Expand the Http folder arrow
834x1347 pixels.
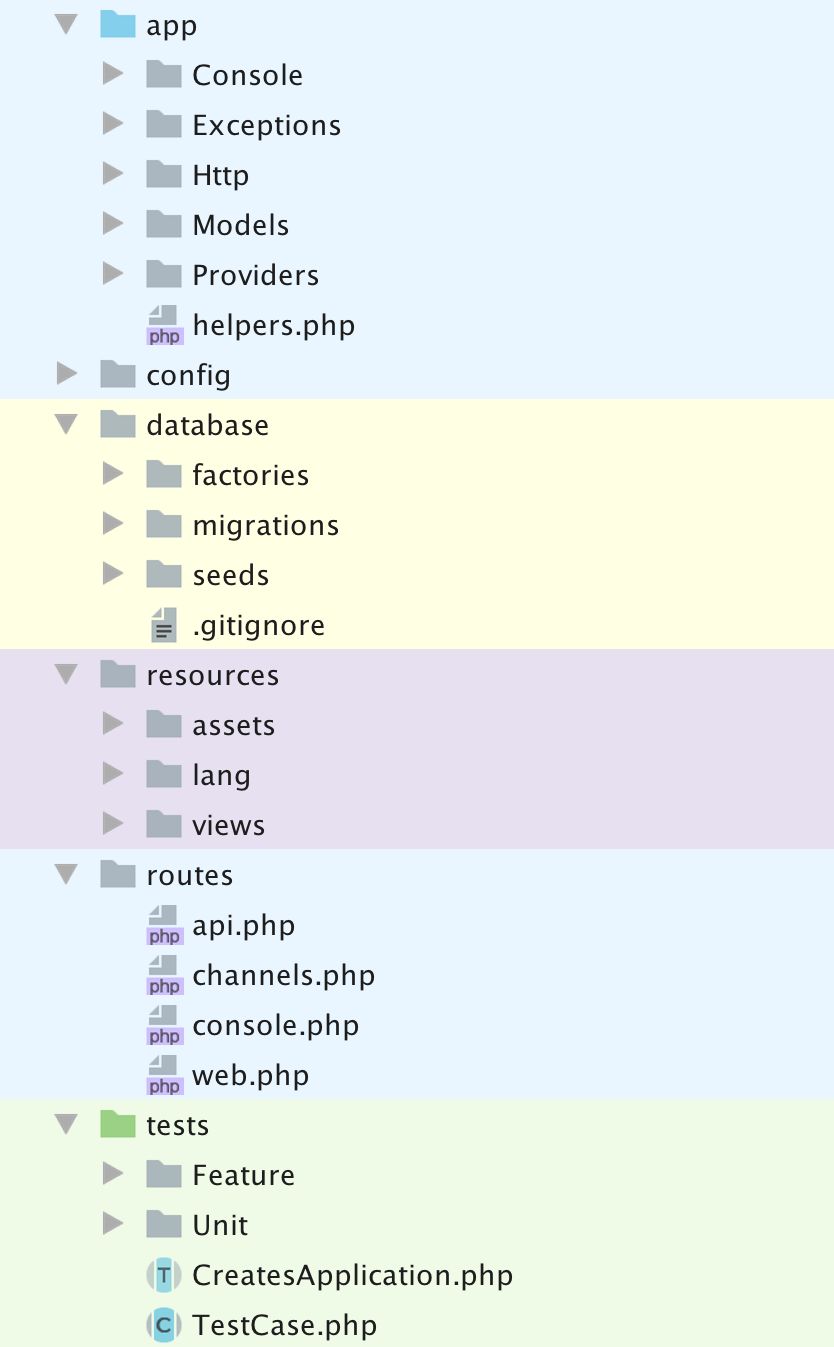(x=113, y=174)
